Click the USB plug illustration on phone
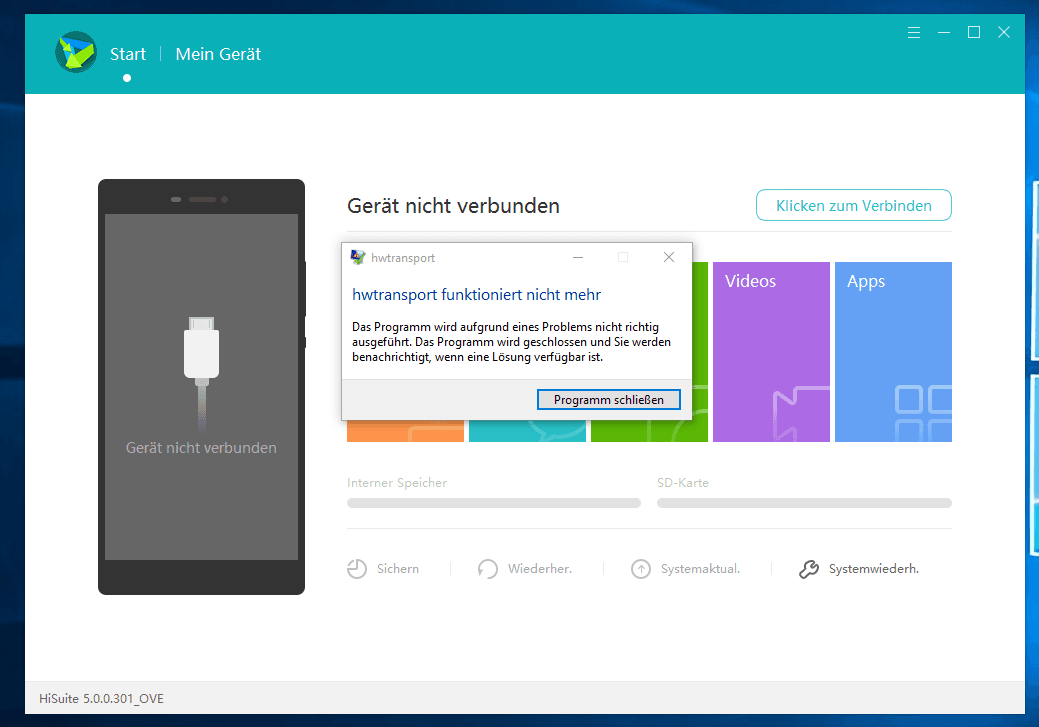The image size is (1039, 727). pyautogui.click(x=201, y=350)
